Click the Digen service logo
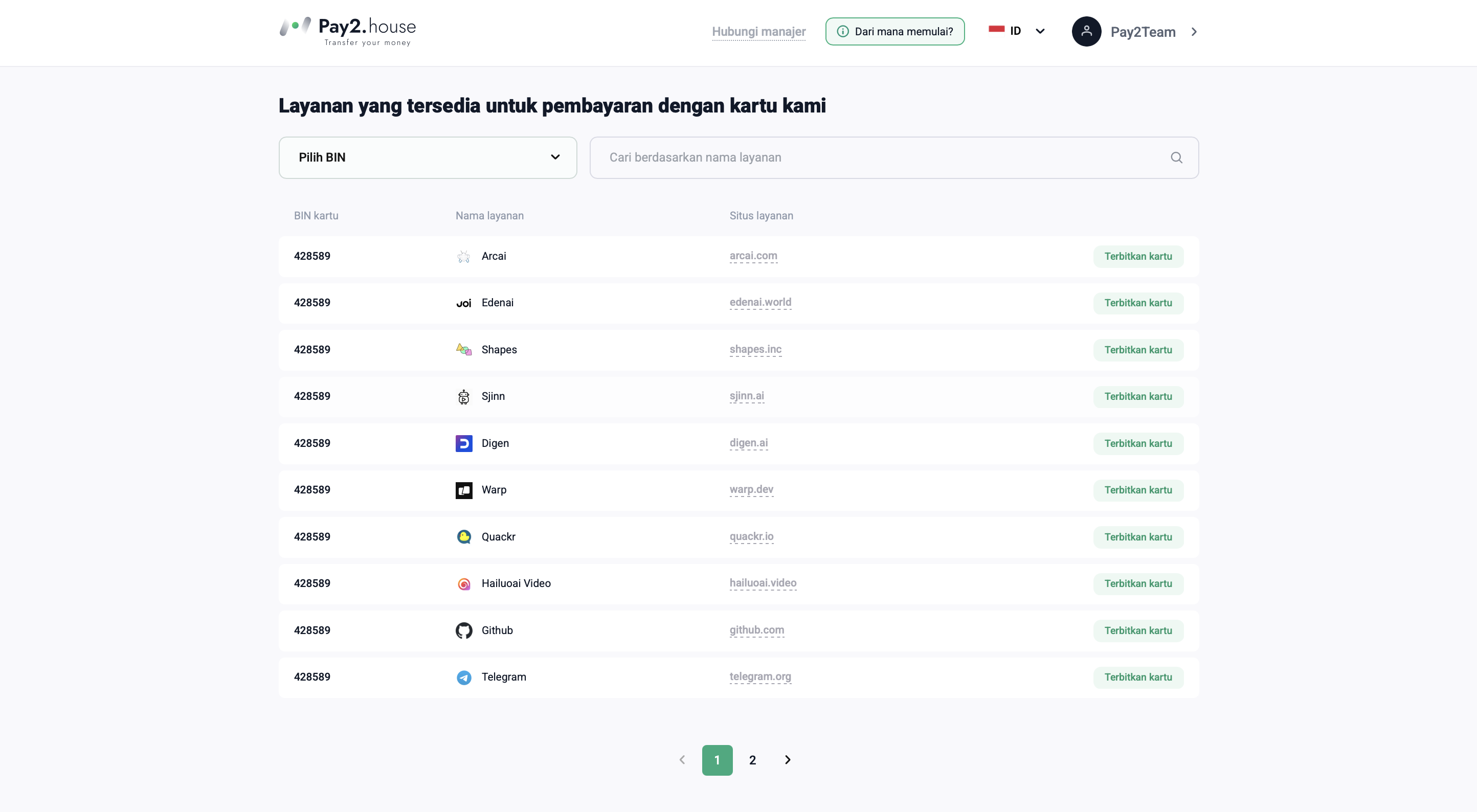 [464, 443]
